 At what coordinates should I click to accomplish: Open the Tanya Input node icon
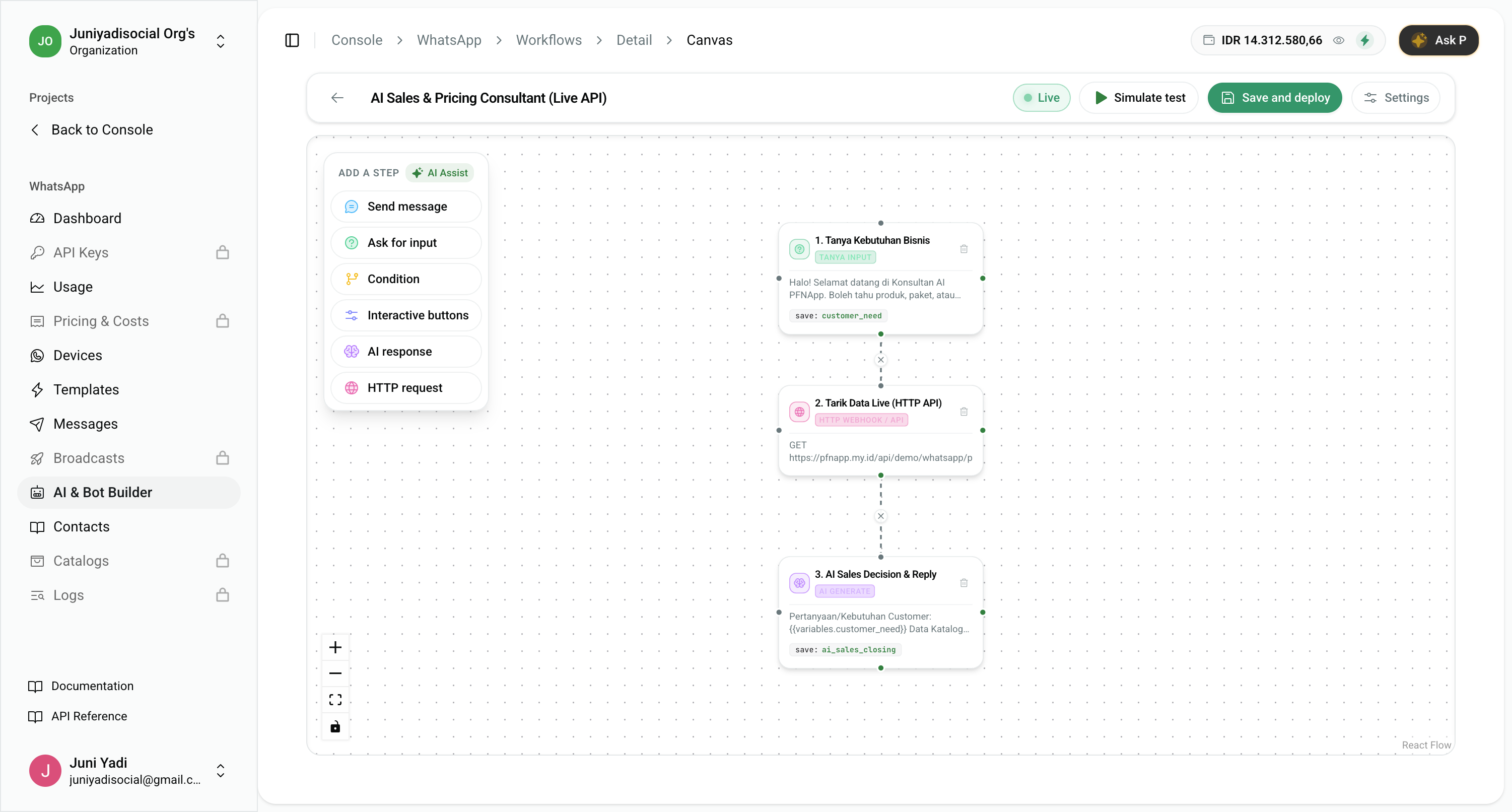pos(799,248)
